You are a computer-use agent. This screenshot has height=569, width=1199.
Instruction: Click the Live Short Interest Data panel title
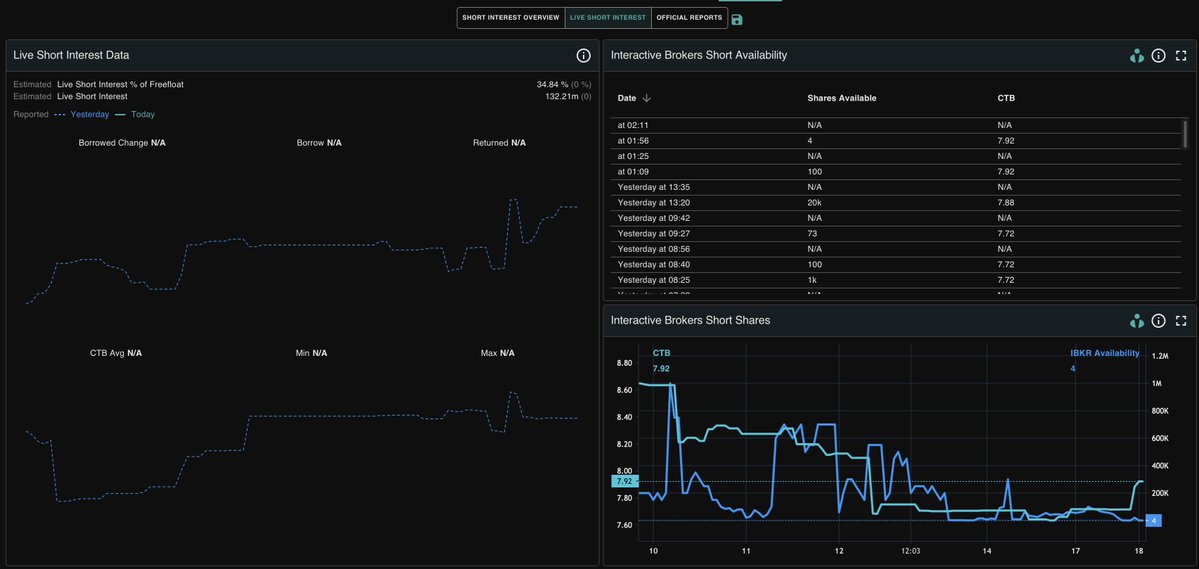(x=71, y=55)
